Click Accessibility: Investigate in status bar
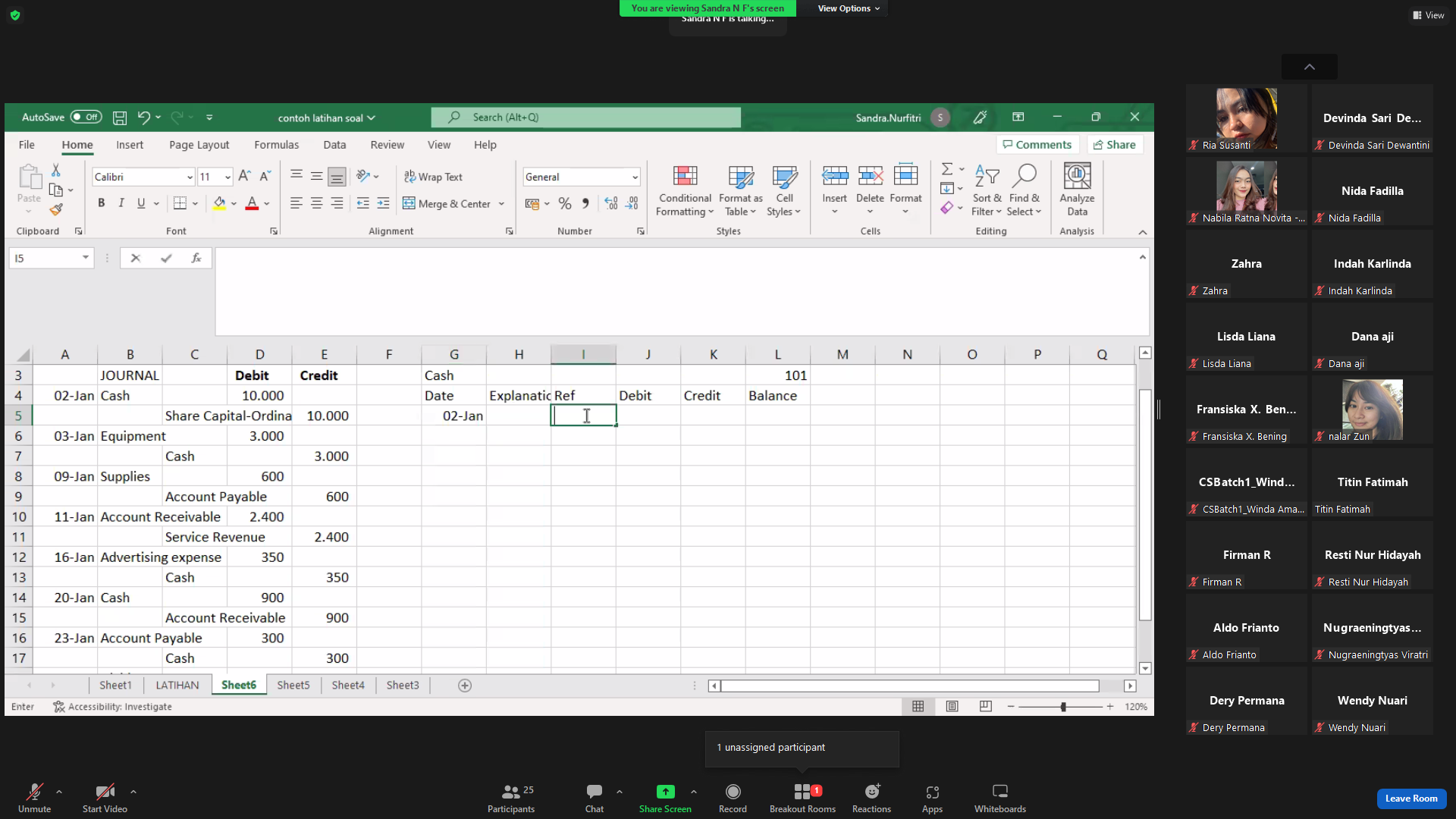This screenshot has width=1456, height=819. (x=112, y=707)
